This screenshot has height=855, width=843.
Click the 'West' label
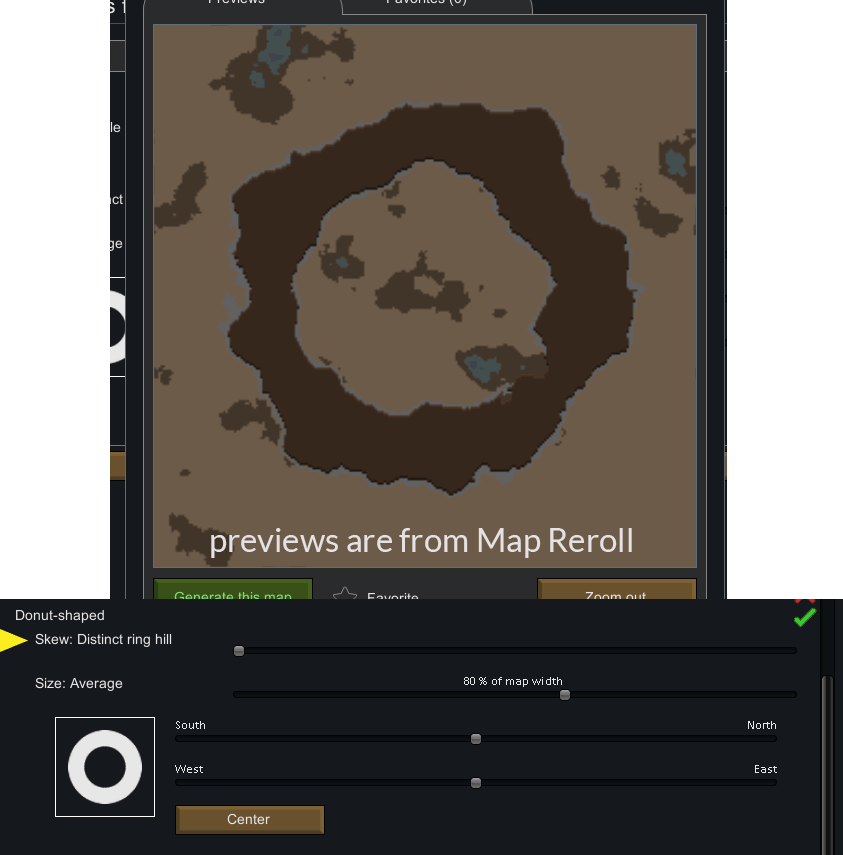click(189, 769)
